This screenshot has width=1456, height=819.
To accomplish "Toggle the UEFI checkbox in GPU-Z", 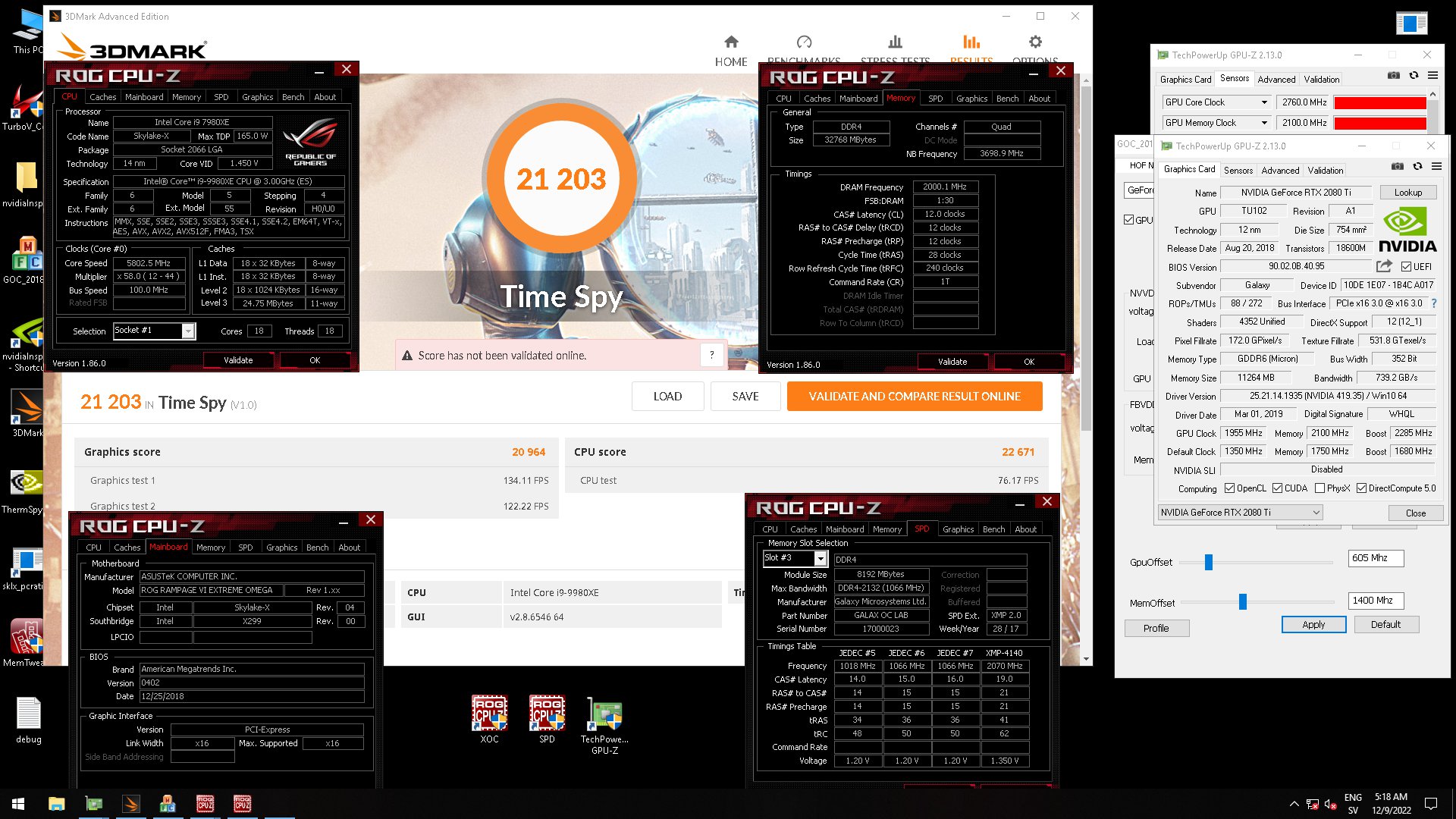I will tap(1407, 266).
